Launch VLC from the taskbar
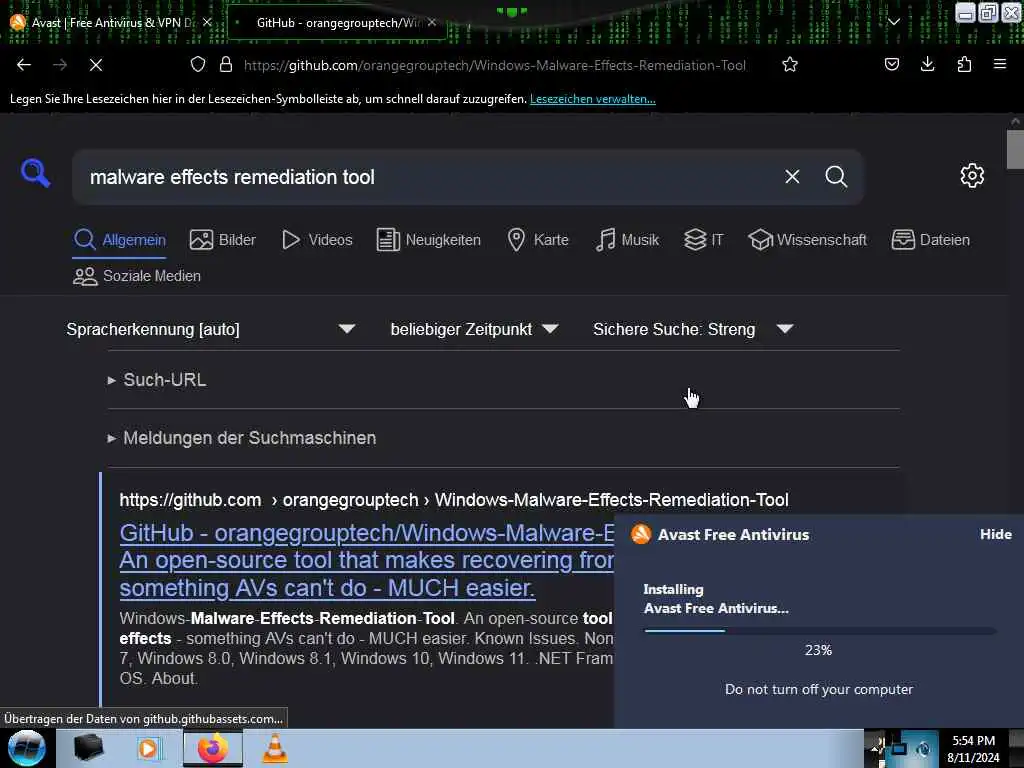 tap(275, 748)
